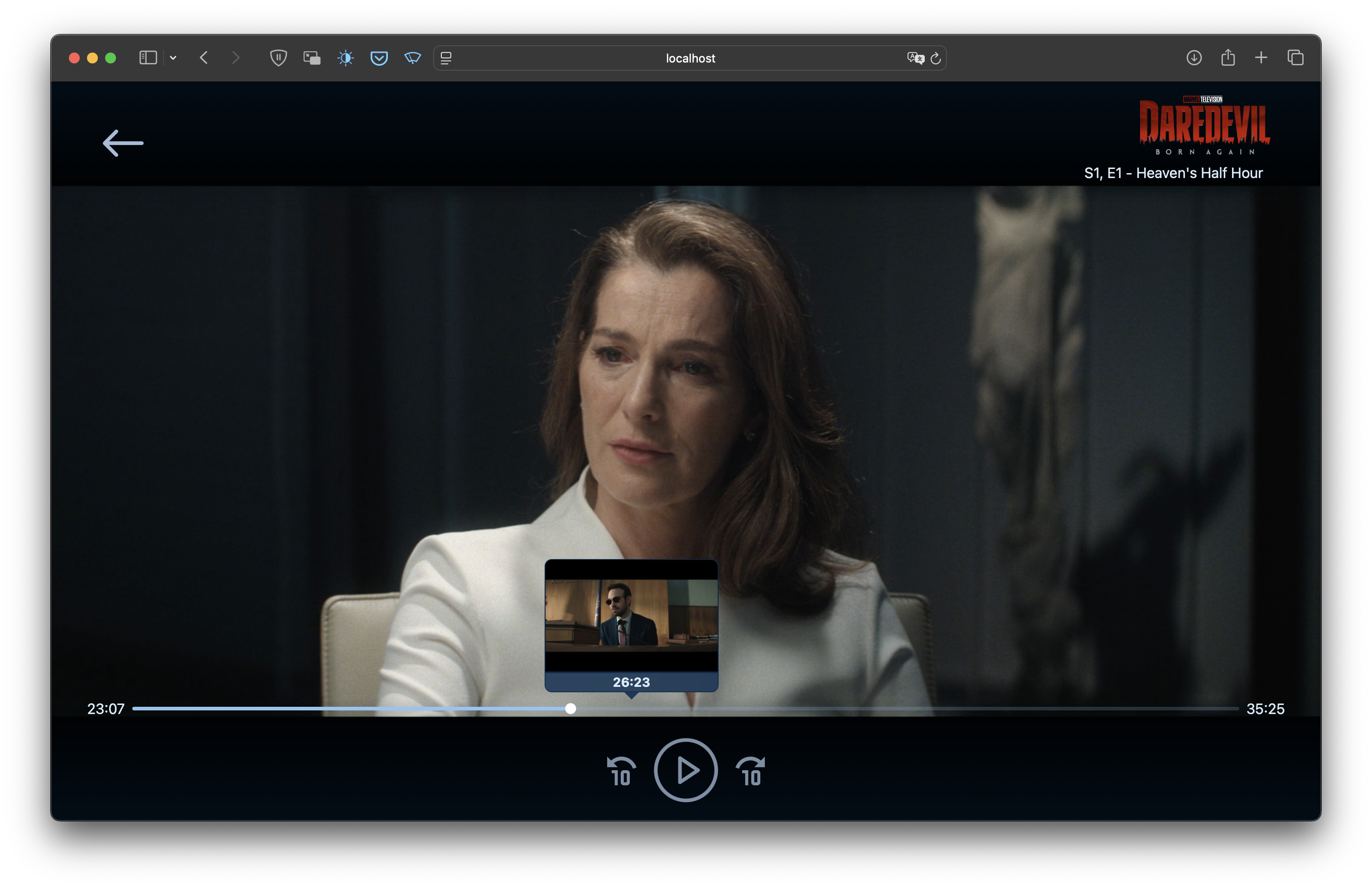
Task: Click the blue visor extension icon
Action: coord(413,58)
